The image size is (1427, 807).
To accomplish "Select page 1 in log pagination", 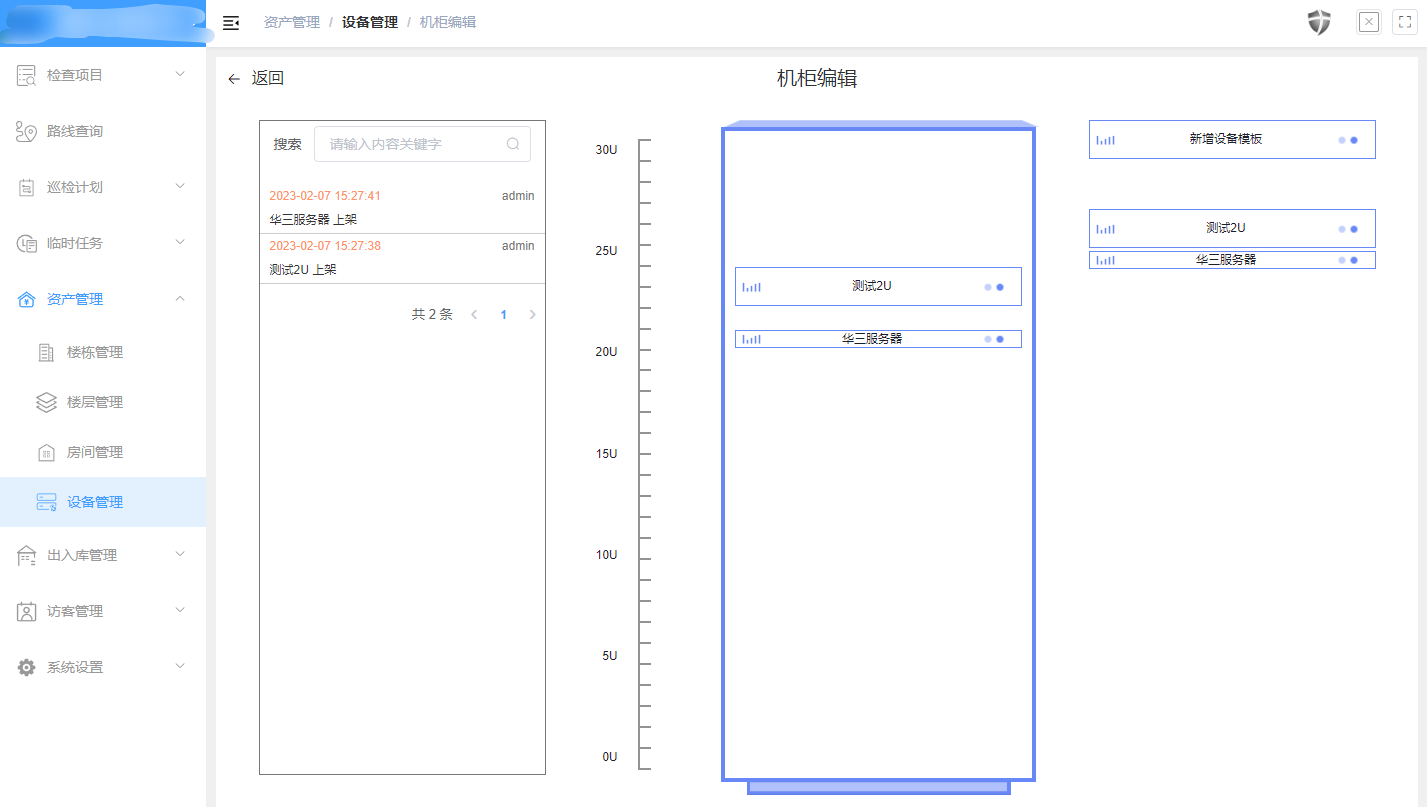I will [x=503, y=315].
